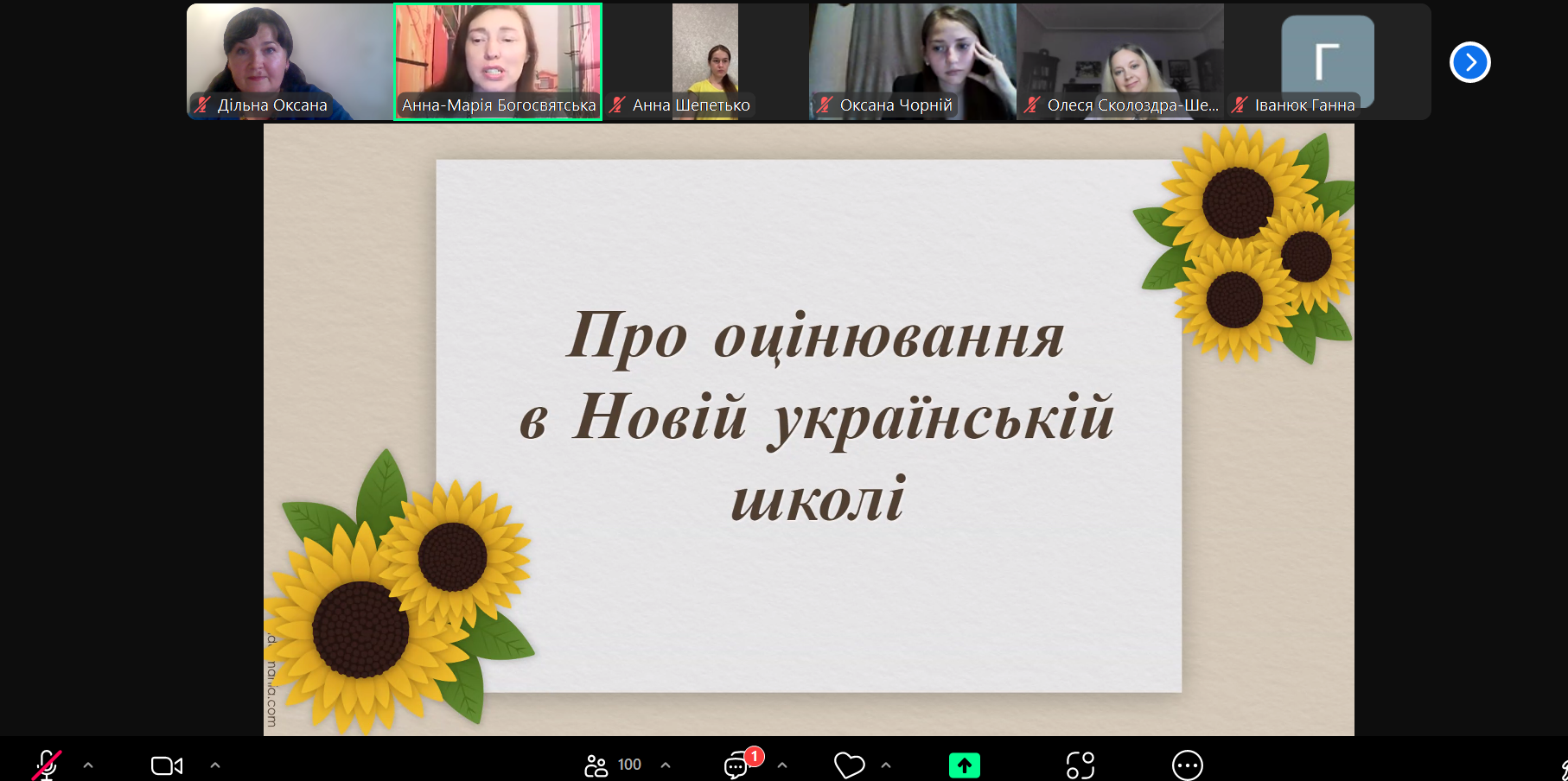The height and width of the screenshot is (781, 1568).
Task: Expand audio options arrow beside the microphone
Action: [88, 765]
